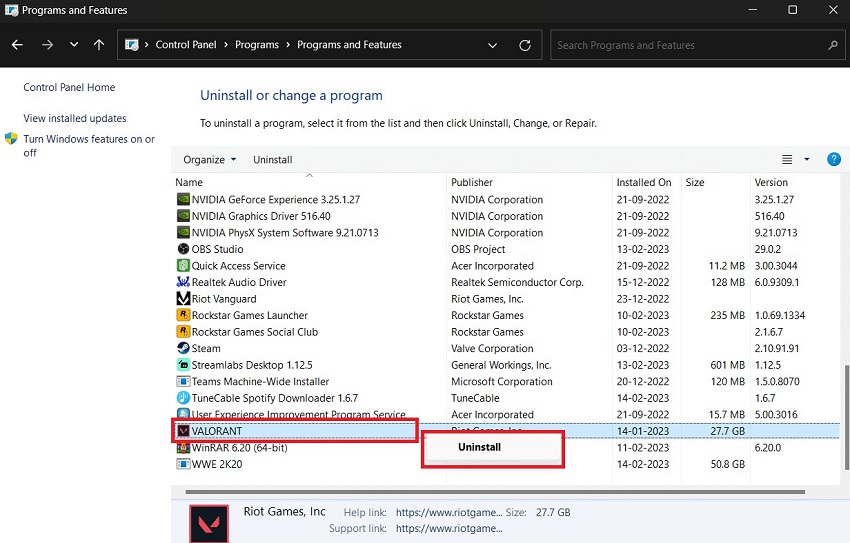850x543 pixels.
Task: Click the NVIDIA PhysX System Software icon
Action: coord(183,232)
